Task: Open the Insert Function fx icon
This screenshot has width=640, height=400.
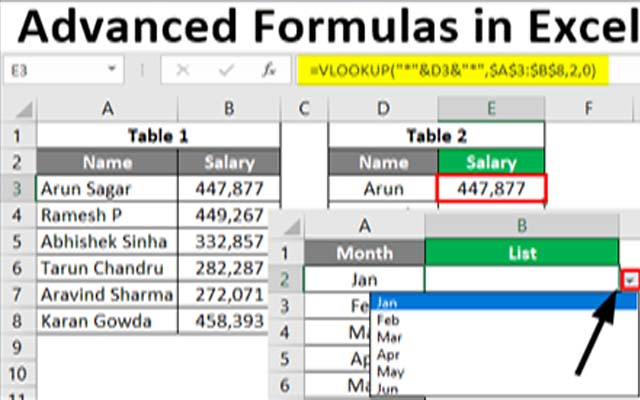Action: 269,70
